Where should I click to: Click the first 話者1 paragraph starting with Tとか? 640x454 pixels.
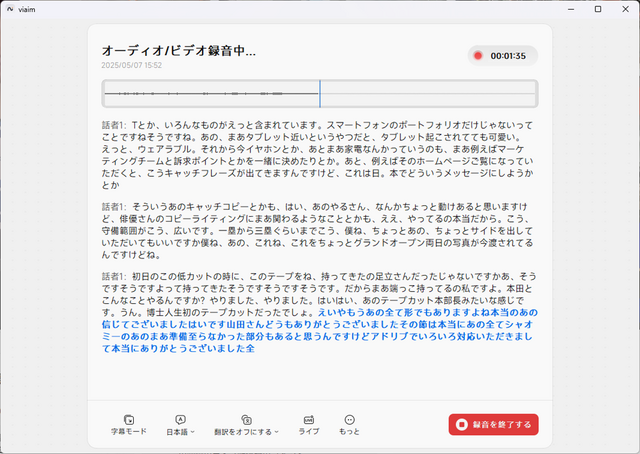tap(318, 155)
